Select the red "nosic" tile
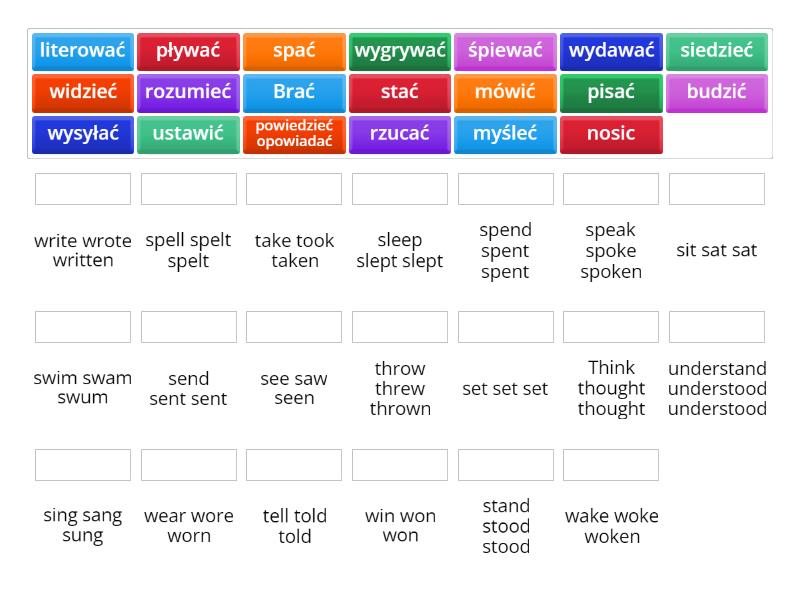The image size is (800, 600). [x=611, y=134]
